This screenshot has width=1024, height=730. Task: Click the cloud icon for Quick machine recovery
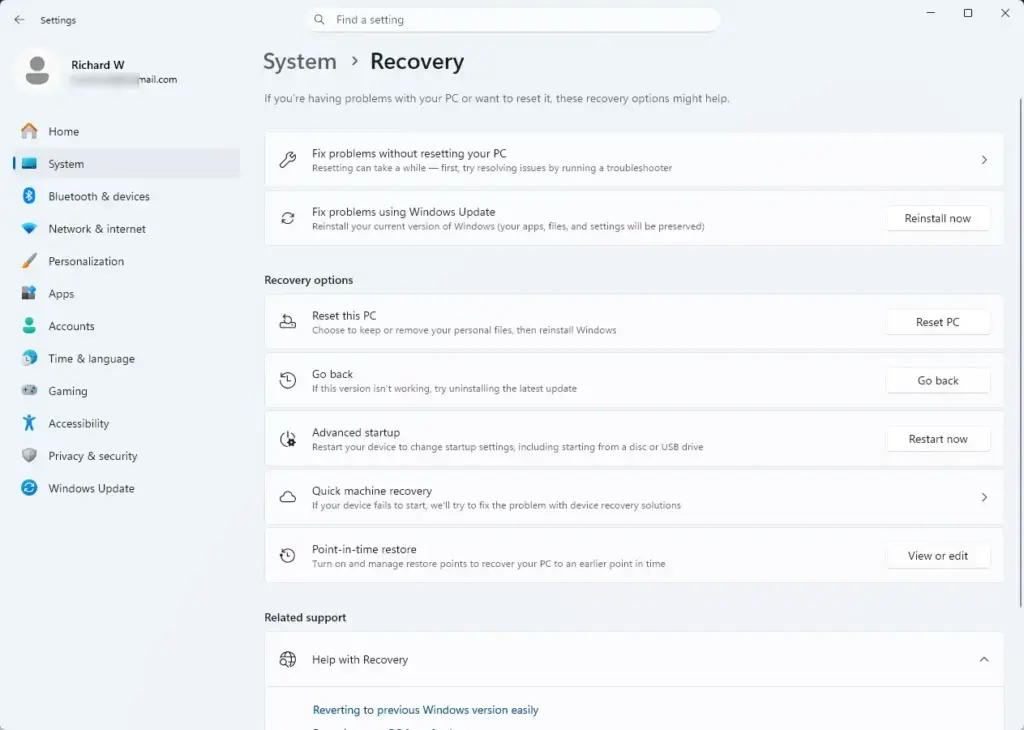(x=288, y=497)
